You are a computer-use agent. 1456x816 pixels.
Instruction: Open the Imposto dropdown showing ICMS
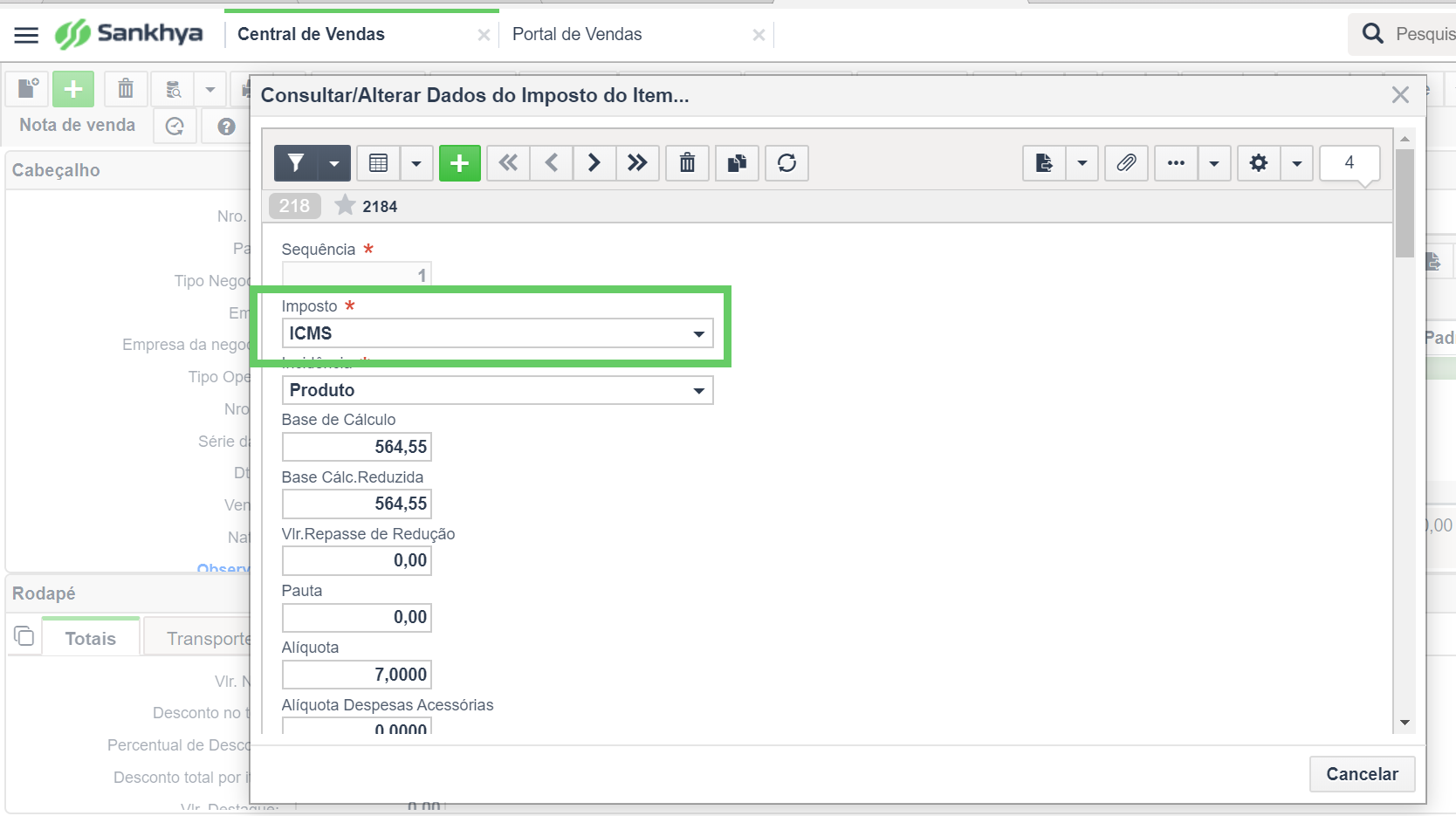[497, 333]
